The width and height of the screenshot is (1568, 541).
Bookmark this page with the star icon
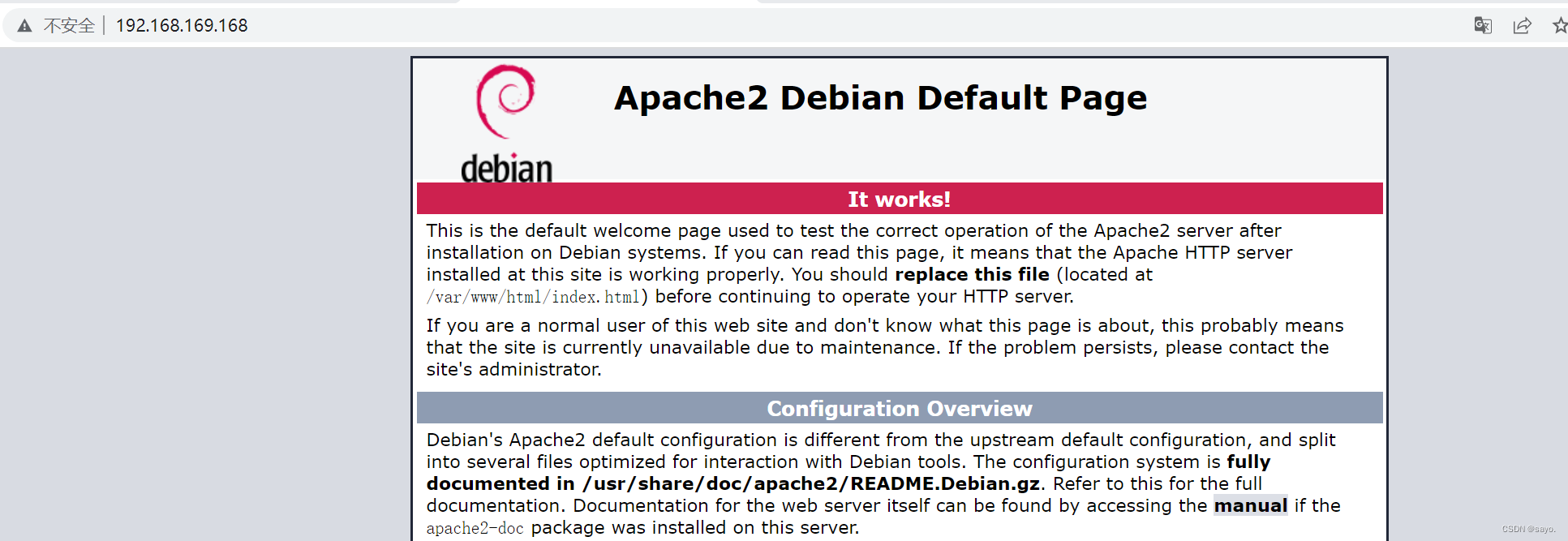coord(1560,25)
